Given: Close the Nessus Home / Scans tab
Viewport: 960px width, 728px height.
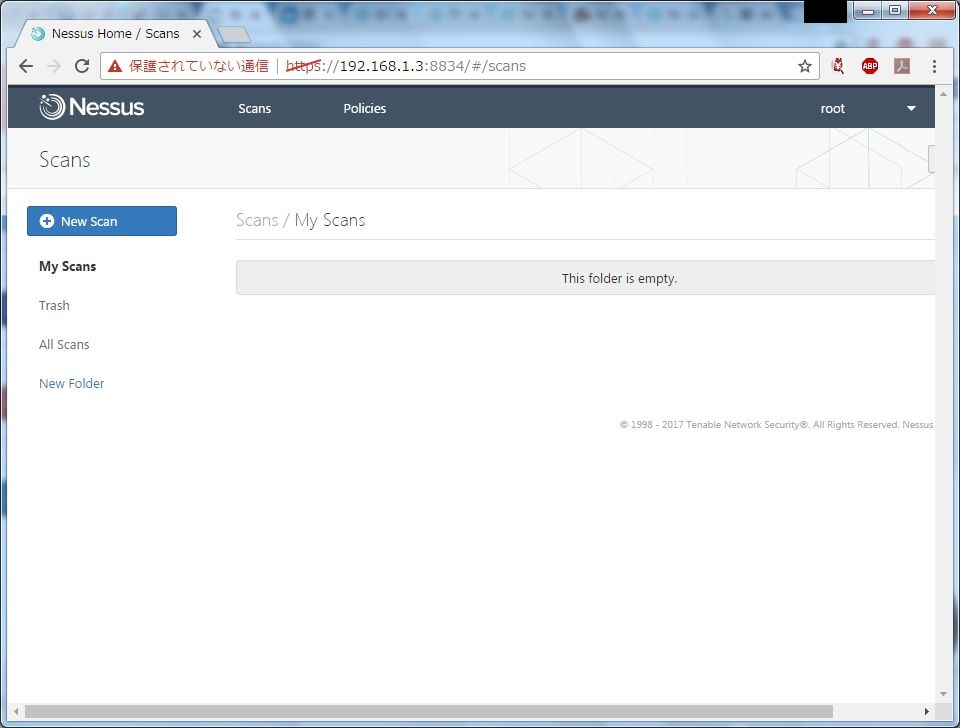Looking at the screenshot, I should tap(197, 34).
